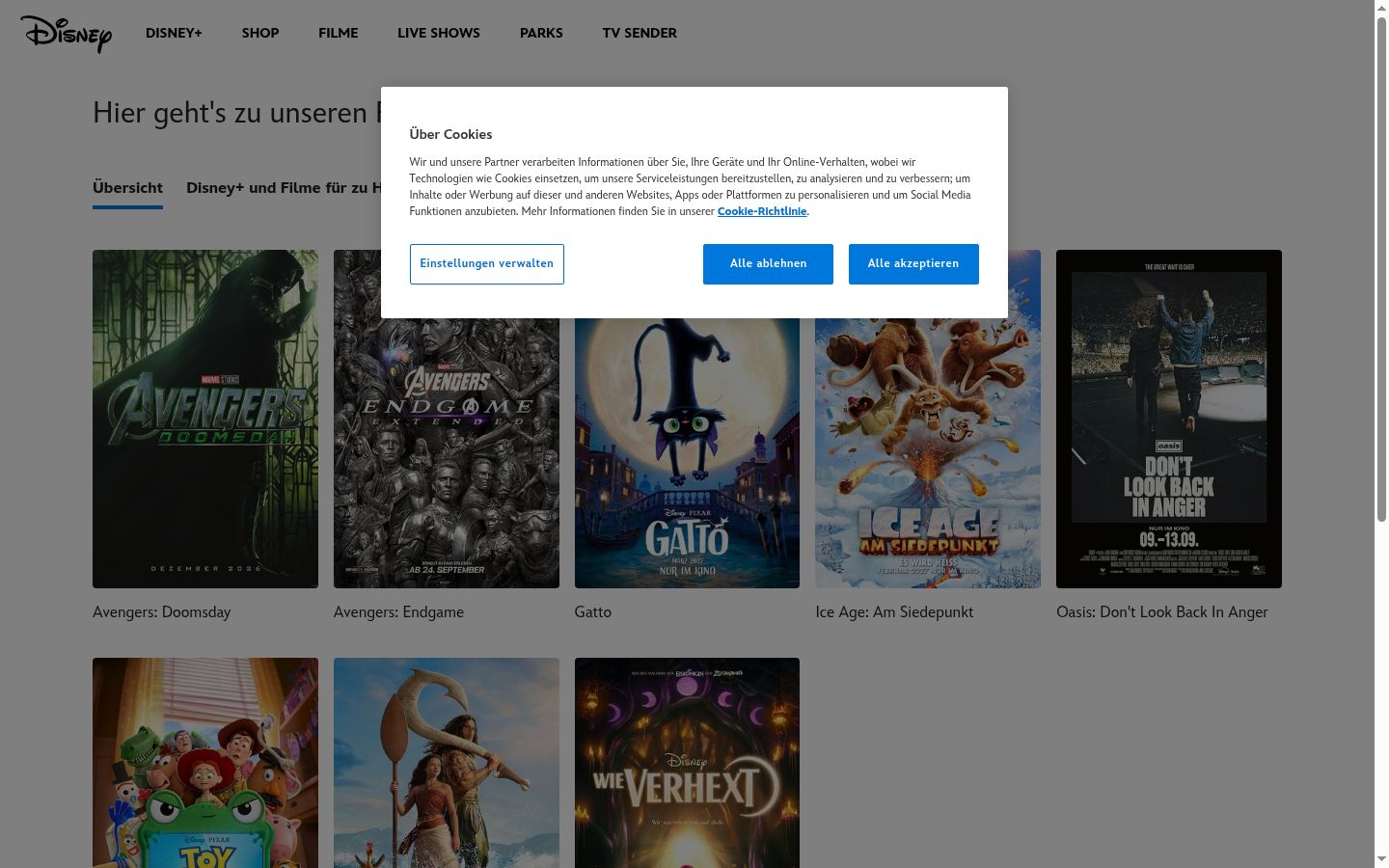Switch to the Übersicht tab
The width and height of the screenshot is (1389, 868).
127,188
